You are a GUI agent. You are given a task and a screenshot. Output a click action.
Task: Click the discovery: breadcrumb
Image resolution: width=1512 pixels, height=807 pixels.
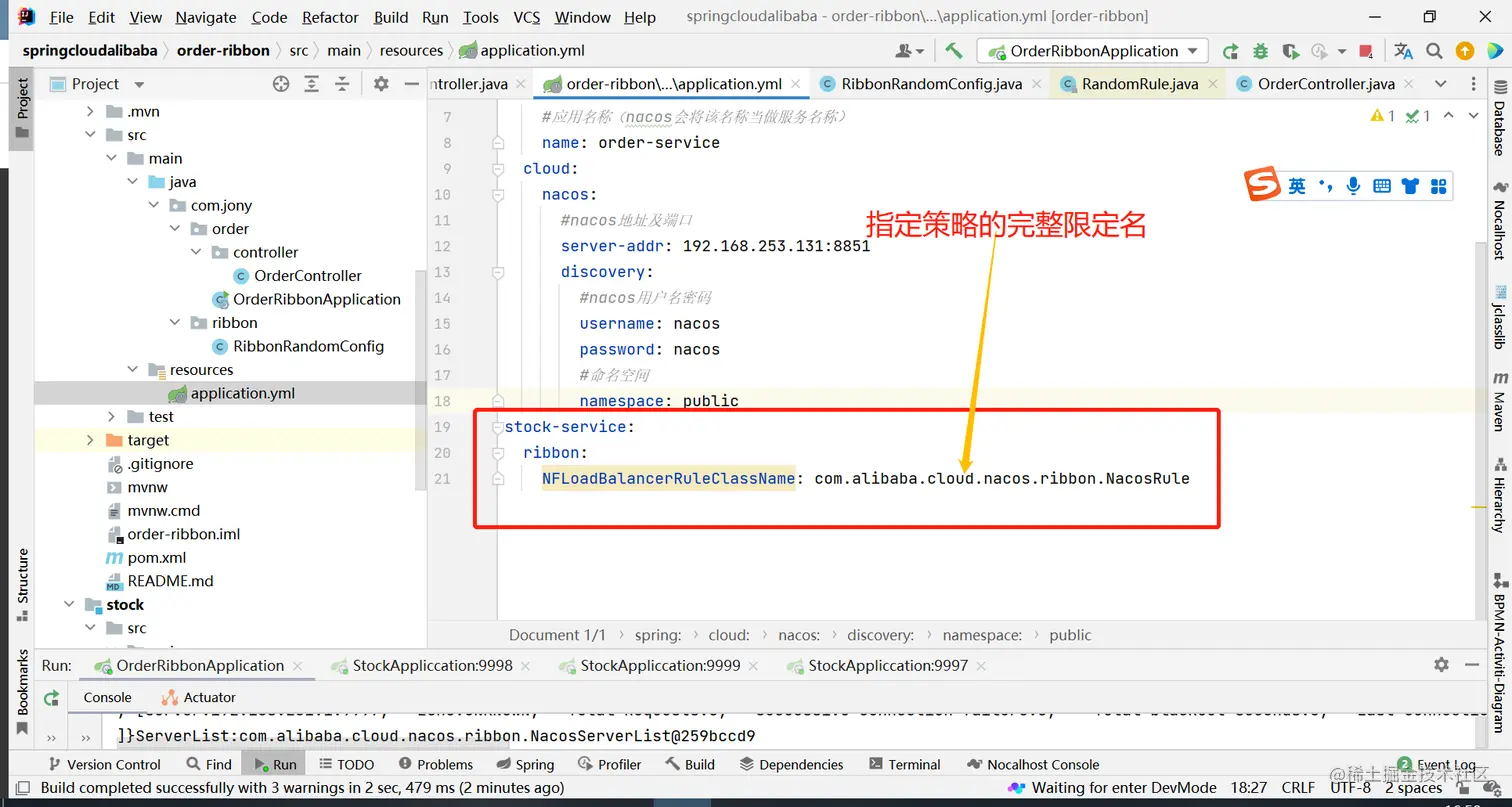(880, 635)
